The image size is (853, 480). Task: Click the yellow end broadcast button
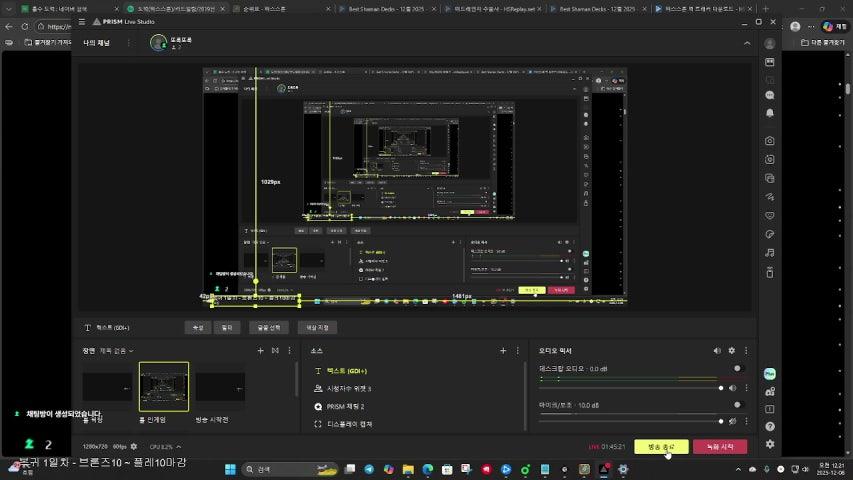[x=661, y=446]
